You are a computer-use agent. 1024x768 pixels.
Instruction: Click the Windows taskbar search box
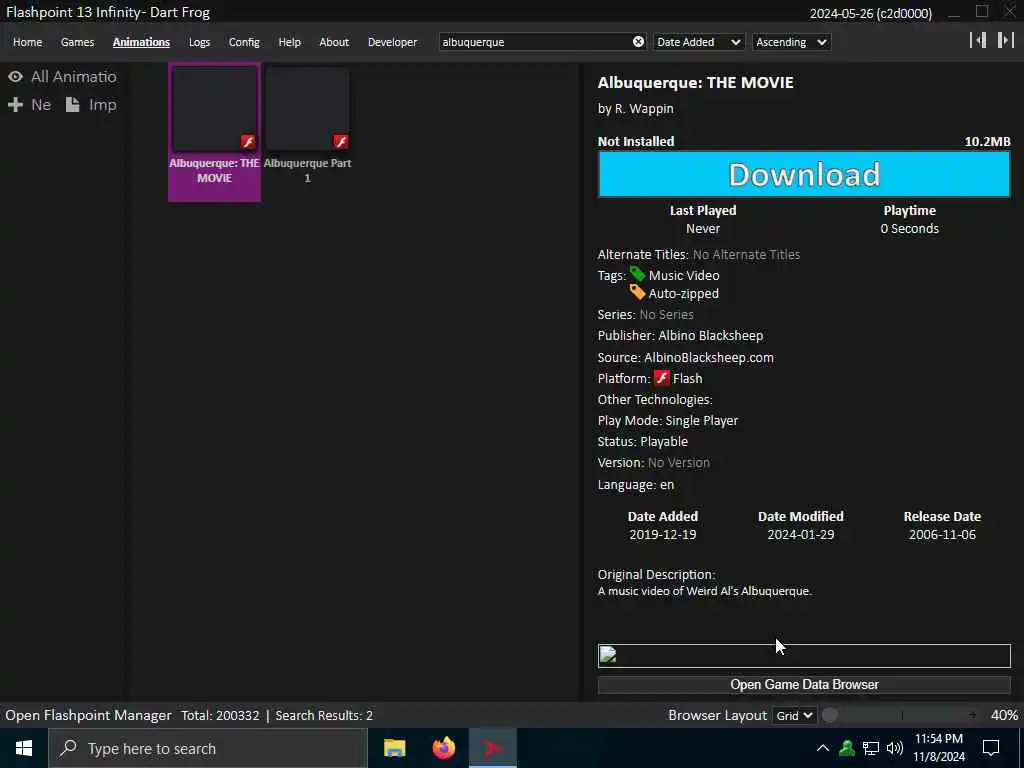tap(208, 748)
